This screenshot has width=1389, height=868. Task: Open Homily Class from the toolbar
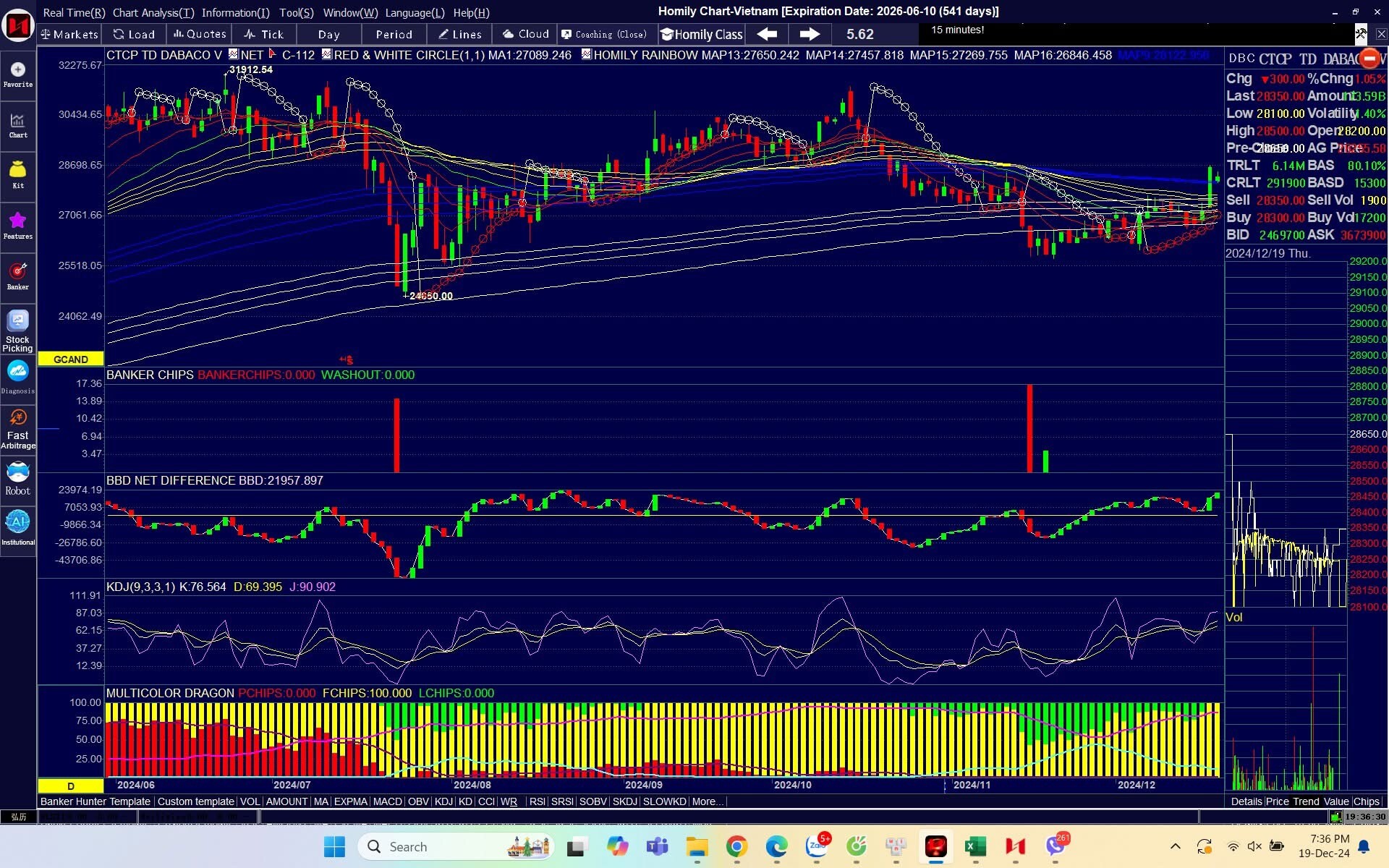coord(702,34)
